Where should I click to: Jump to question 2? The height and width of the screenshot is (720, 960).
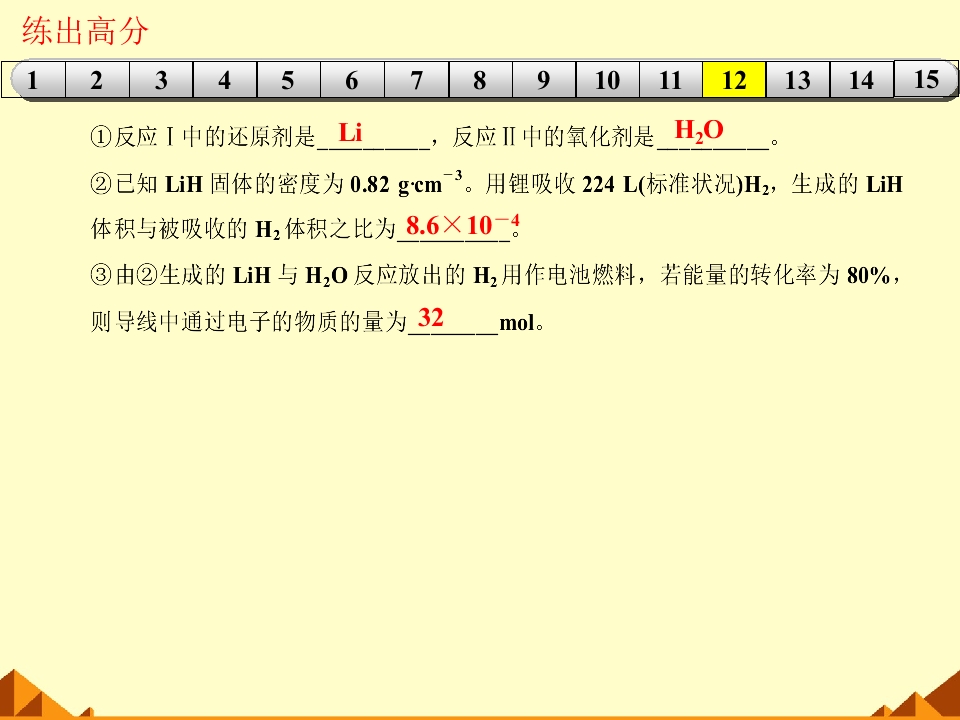[97, 80]
